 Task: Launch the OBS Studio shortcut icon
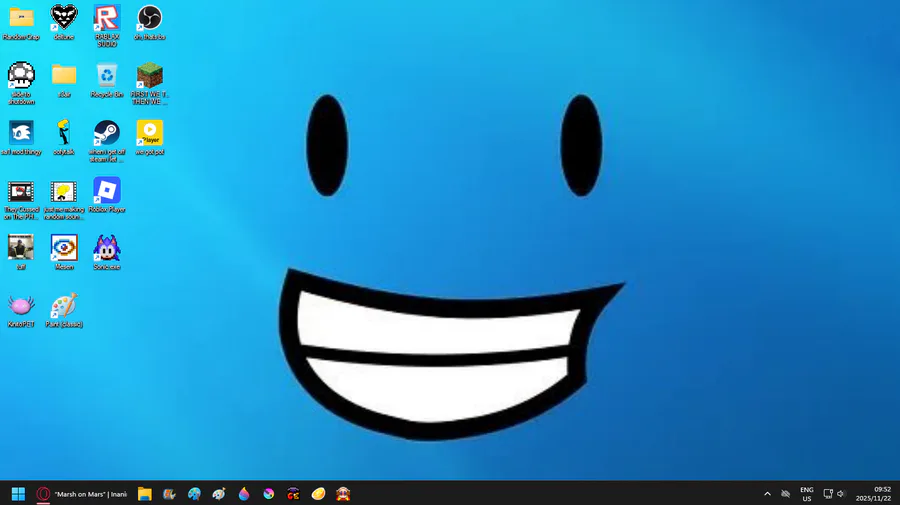(x=149, y=18)
